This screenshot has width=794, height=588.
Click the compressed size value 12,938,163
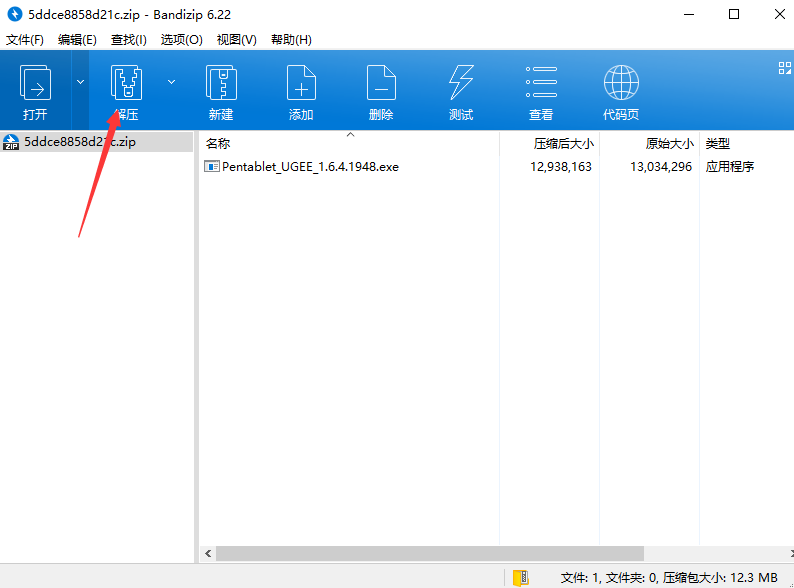point(561,167)
